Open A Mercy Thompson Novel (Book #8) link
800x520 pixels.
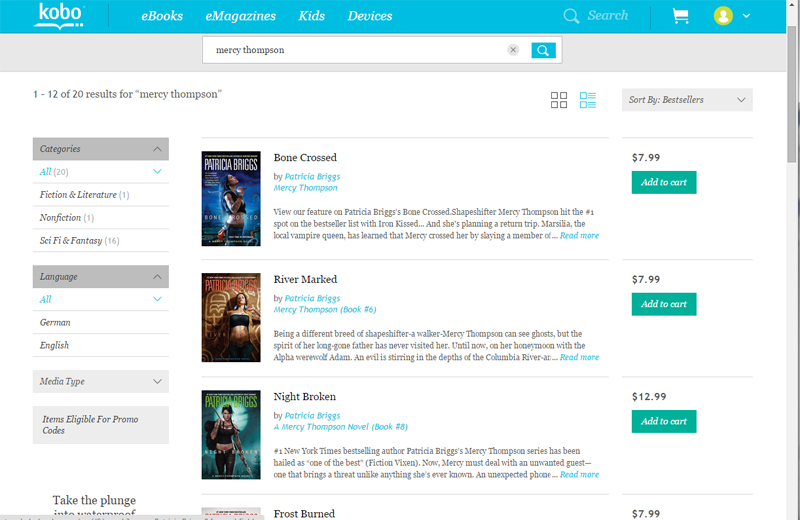pyautogui.click(x=340, y=427)
